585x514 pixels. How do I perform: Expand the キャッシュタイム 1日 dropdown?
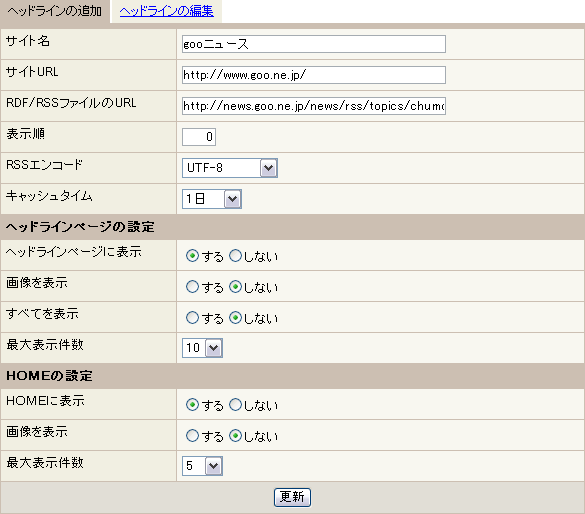pyautogui.click(x=212, y=199)
